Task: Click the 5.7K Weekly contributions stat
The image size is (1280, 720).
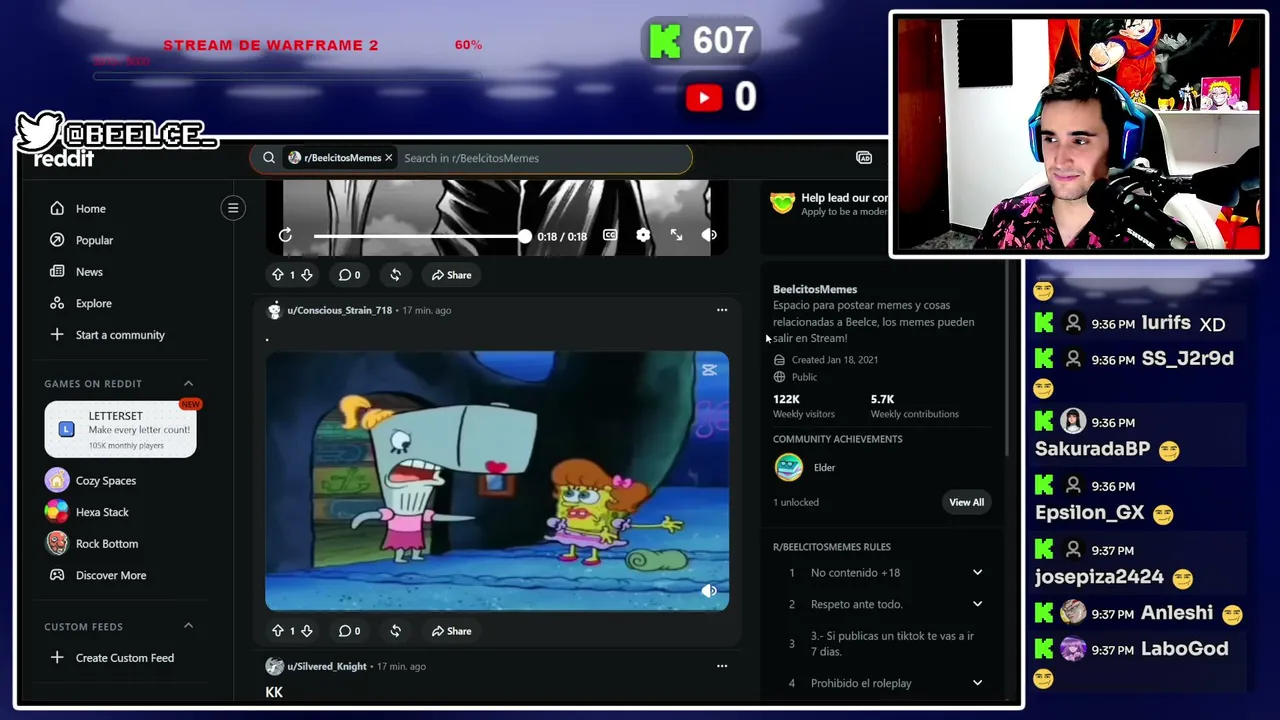Action: tap(914, 406)
